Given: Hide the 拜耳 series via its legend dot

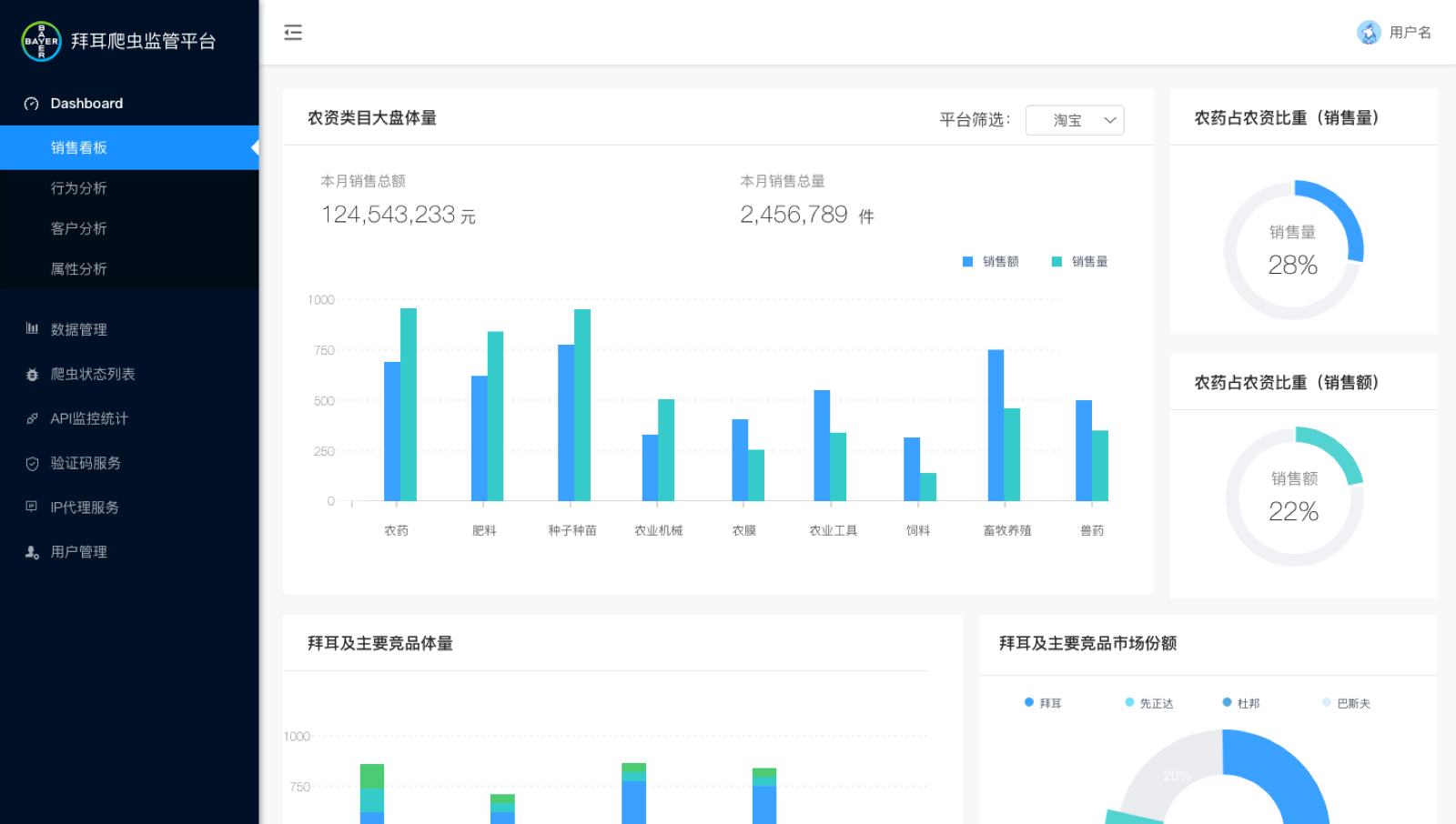Looking at the screenshot, I should 1028,702.
